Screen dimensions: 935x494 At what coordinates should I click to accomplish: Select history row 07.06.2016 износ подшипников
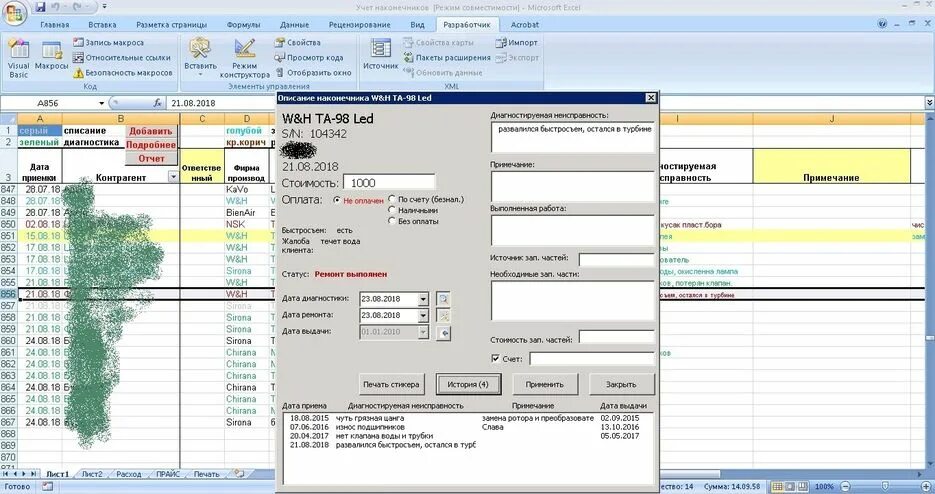[x=468, y=427]
